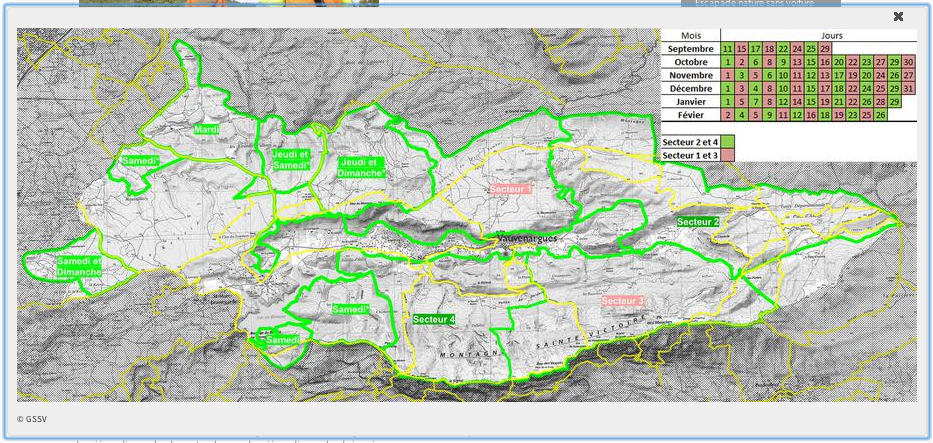This screenshot has width=933, height=443.
Task: Click the green Secteur 2 et 4 legend square
Action: 728,142
